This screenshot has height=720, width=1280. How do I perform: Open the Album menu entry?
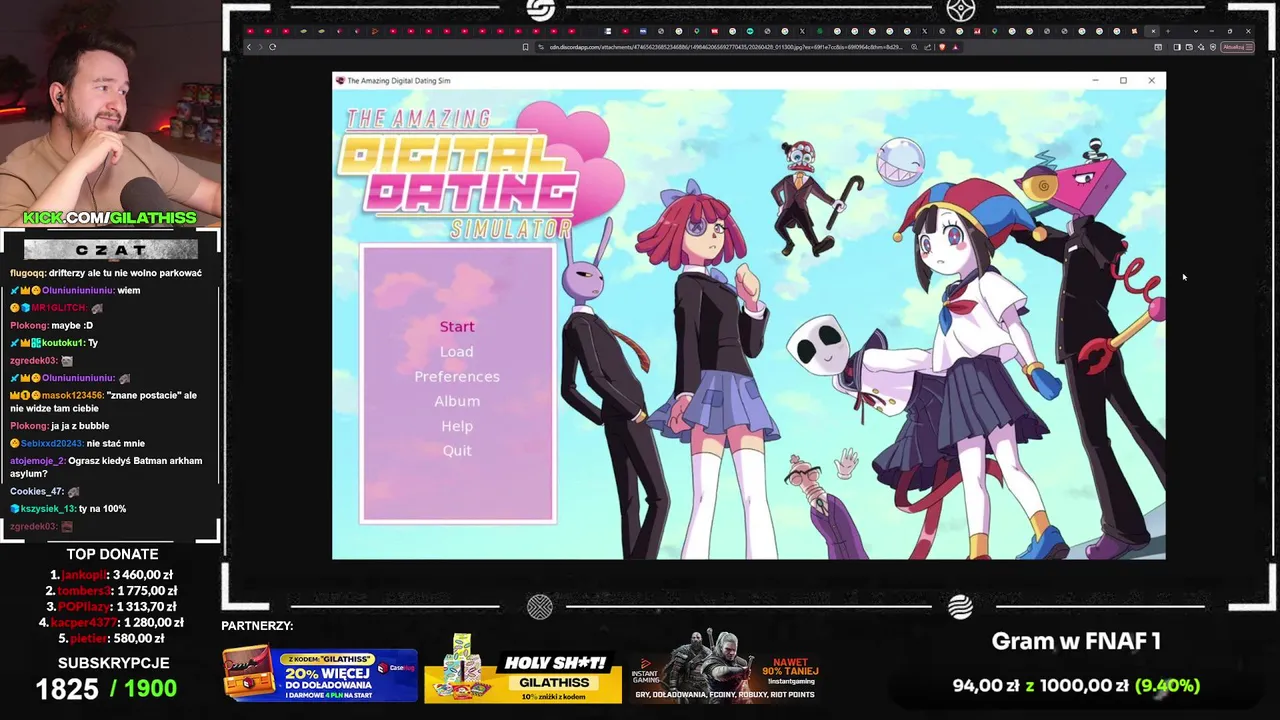click(457, 401)
